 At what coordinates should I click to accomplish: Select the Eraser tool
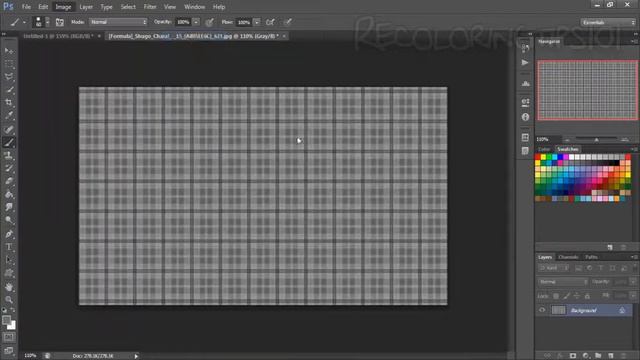pos(9,182)
